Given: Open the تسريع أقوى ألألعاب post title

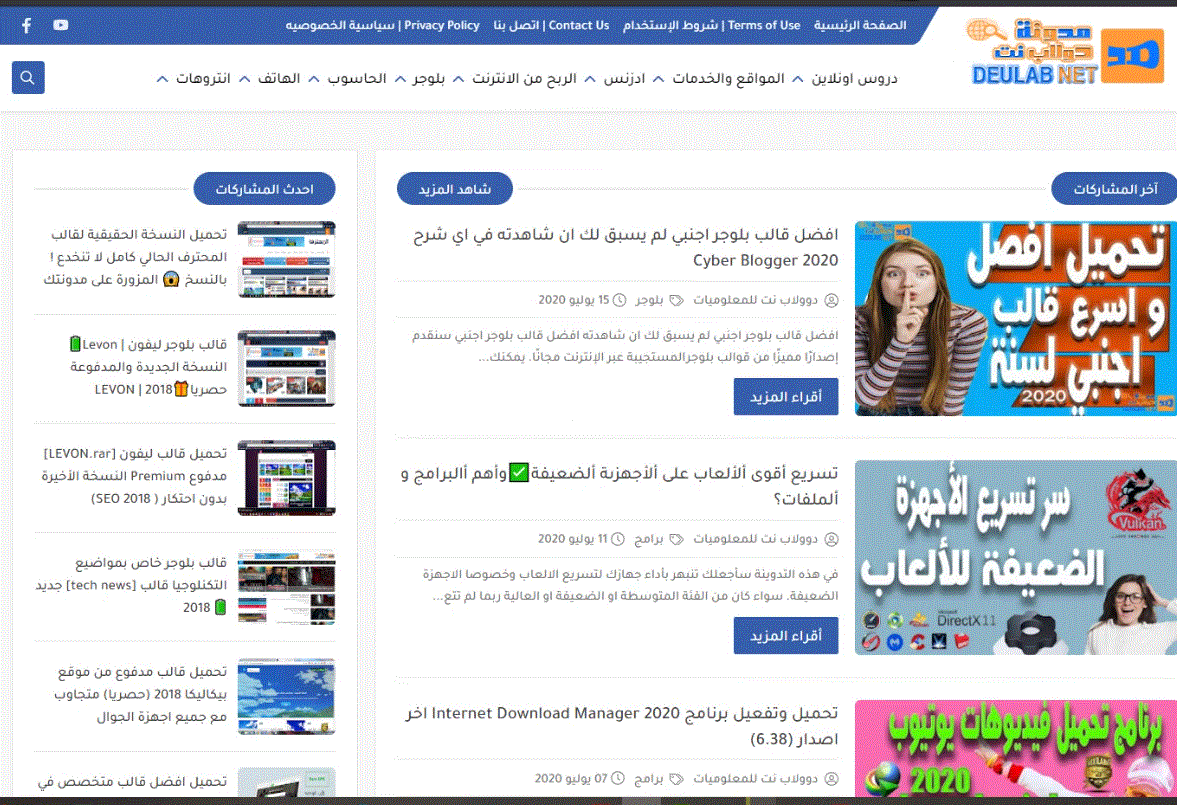Looking at the screenshot, I should (619, 486).
